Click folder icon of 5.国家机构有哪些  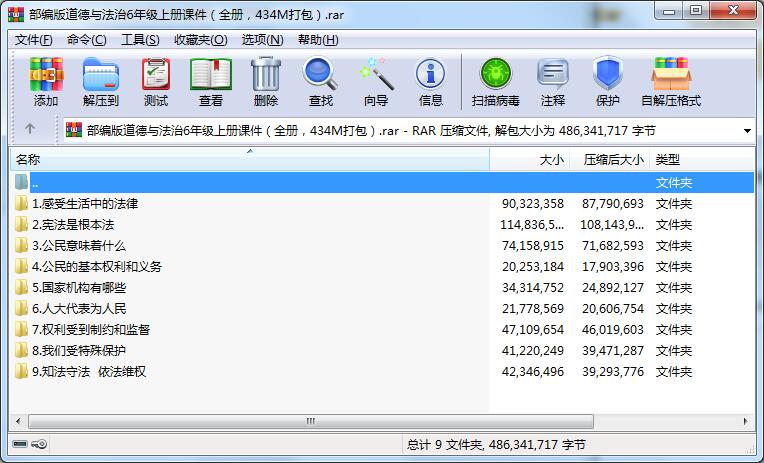coord(21,287)
